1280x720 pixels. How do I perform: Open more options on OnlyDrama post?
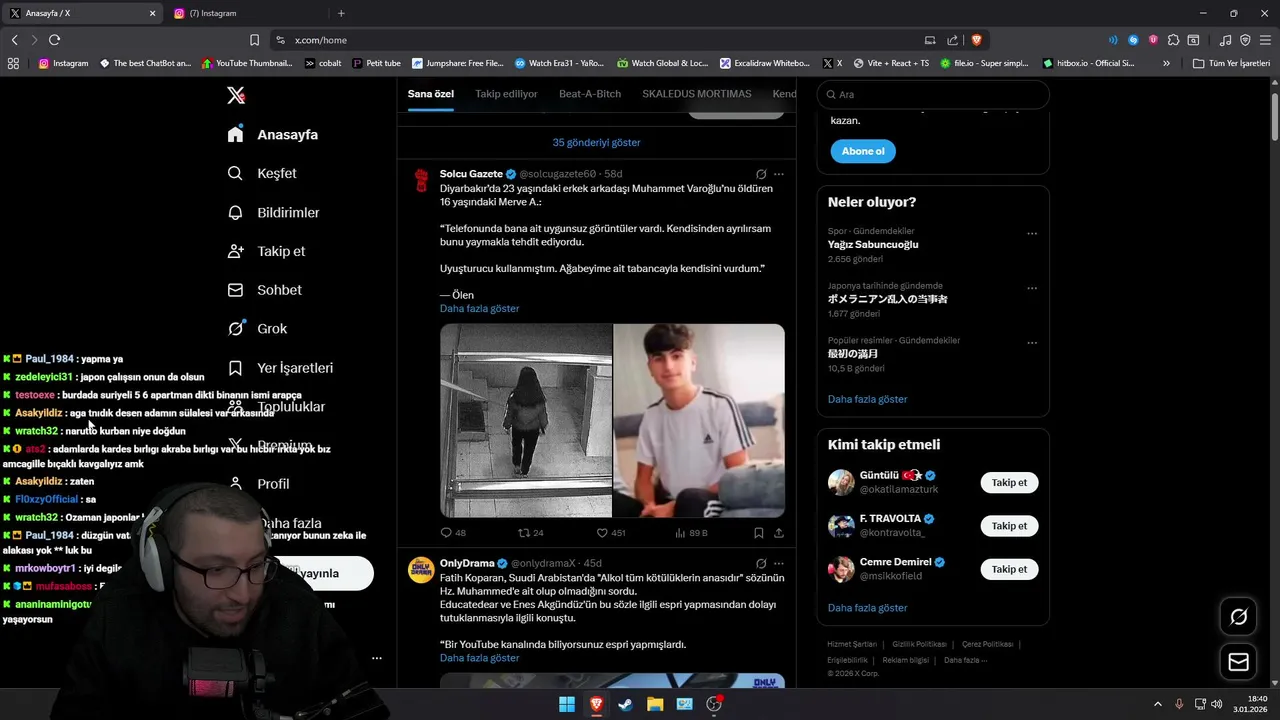(779, 563)
